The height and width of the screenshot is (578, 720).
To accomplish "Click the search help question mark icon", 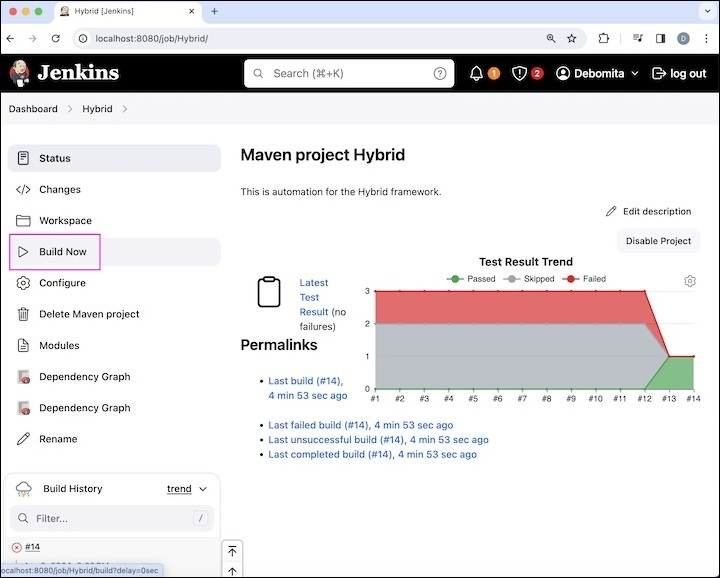I will (440, 73).
